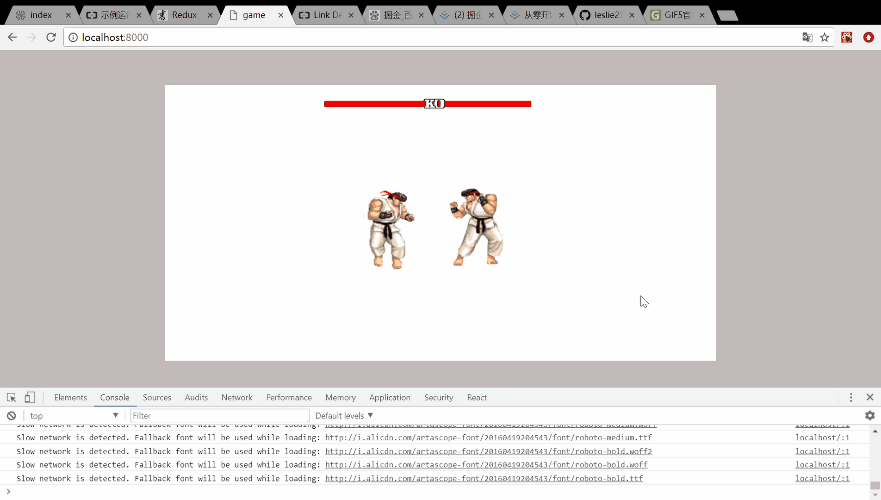Select the game browser tab
The height and width of the screenshot is (500, 881).
pyautogui.click(x=254, y=15)
